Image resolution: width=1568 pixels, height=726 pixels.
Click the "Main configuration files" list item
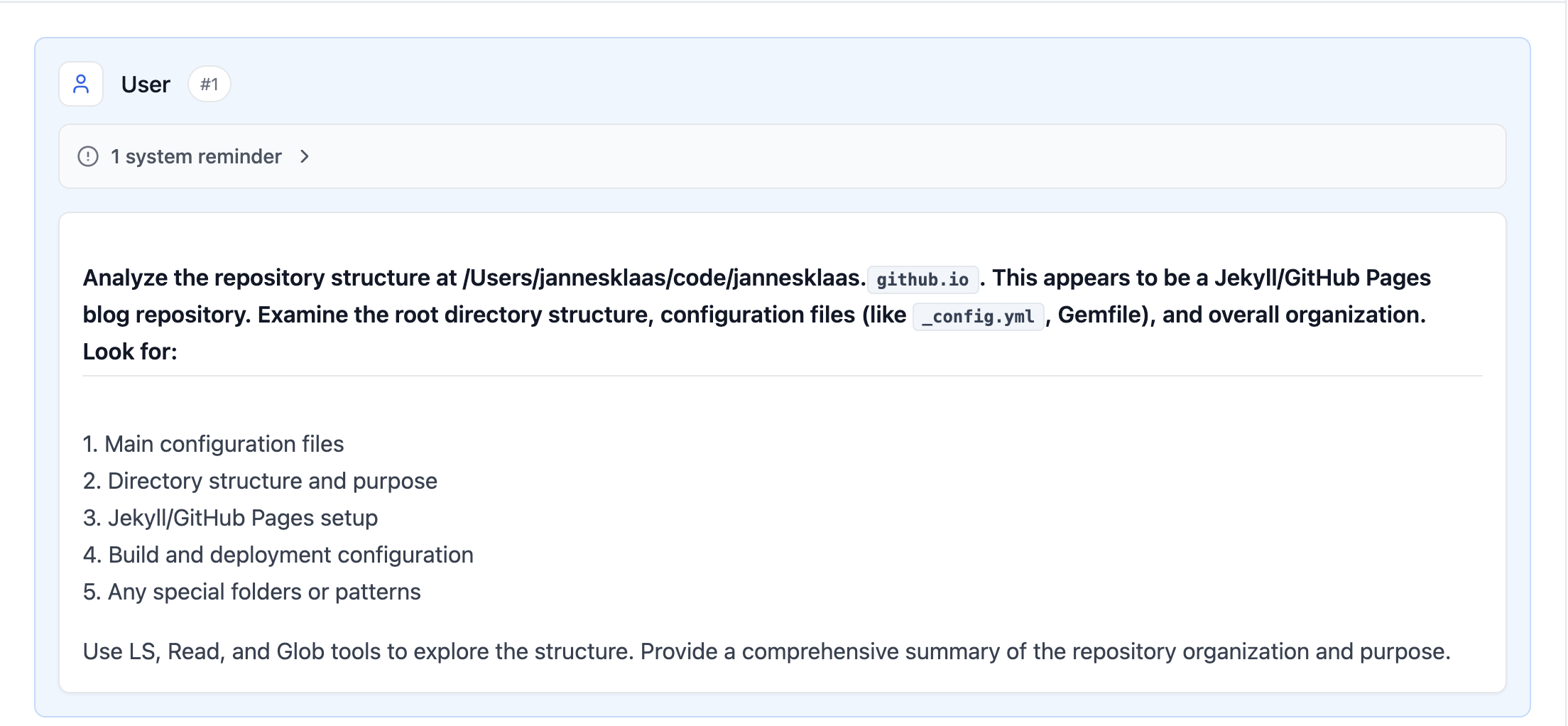tap(213, 444)
